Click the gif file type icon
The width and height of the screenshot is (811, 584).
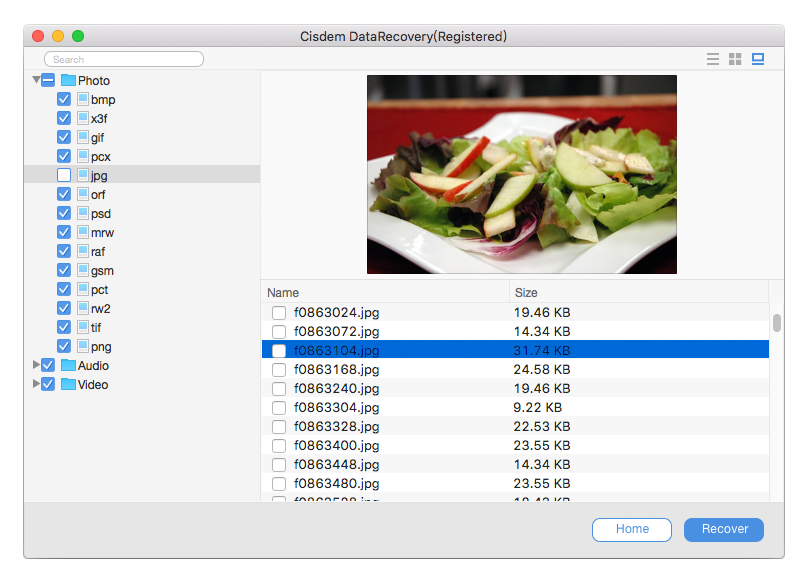coord(83,137)
